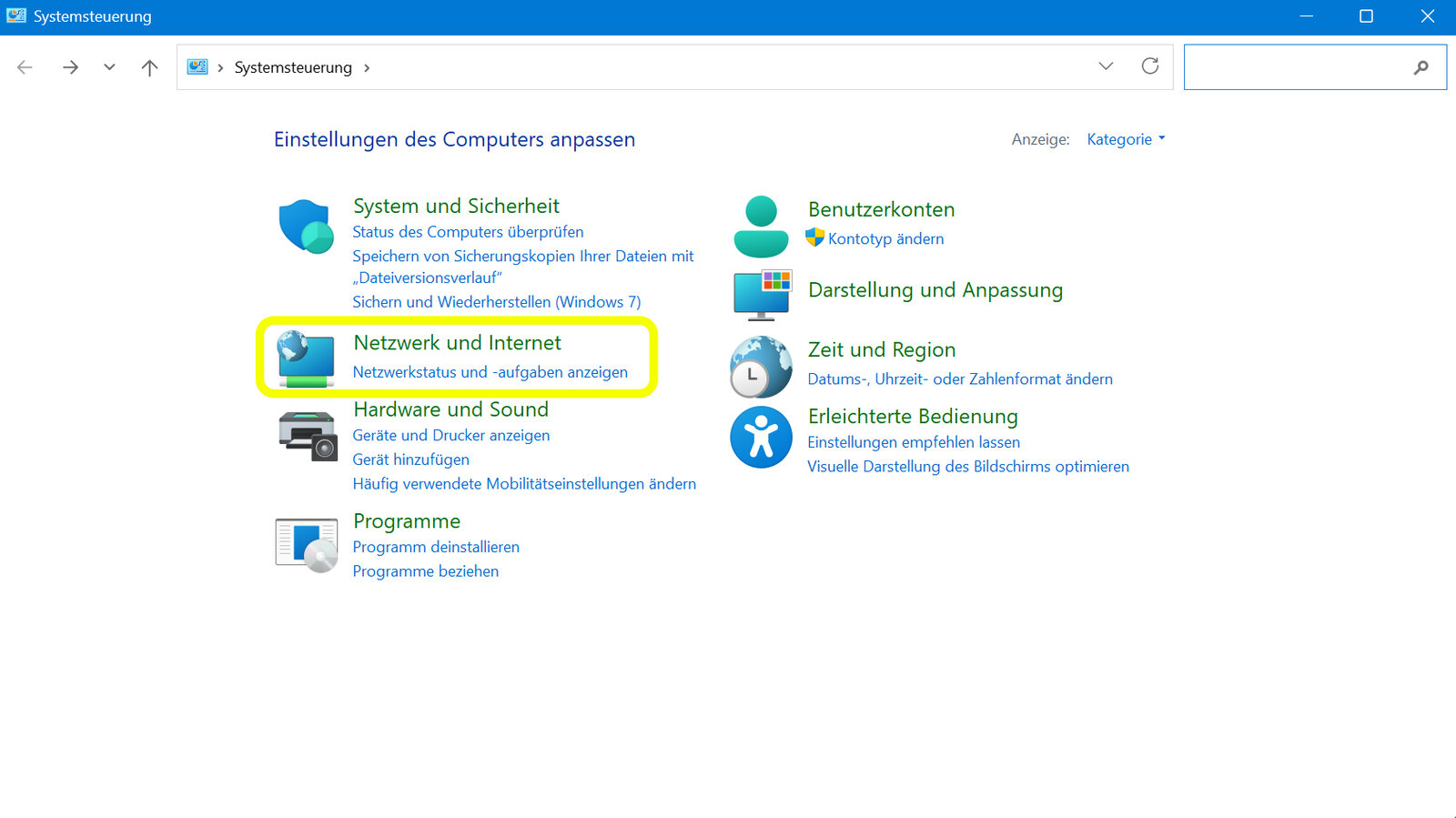Open the Kategorie view dropdown
The height and width of the screenshot is (818, 1456).
pos(1126,139)
